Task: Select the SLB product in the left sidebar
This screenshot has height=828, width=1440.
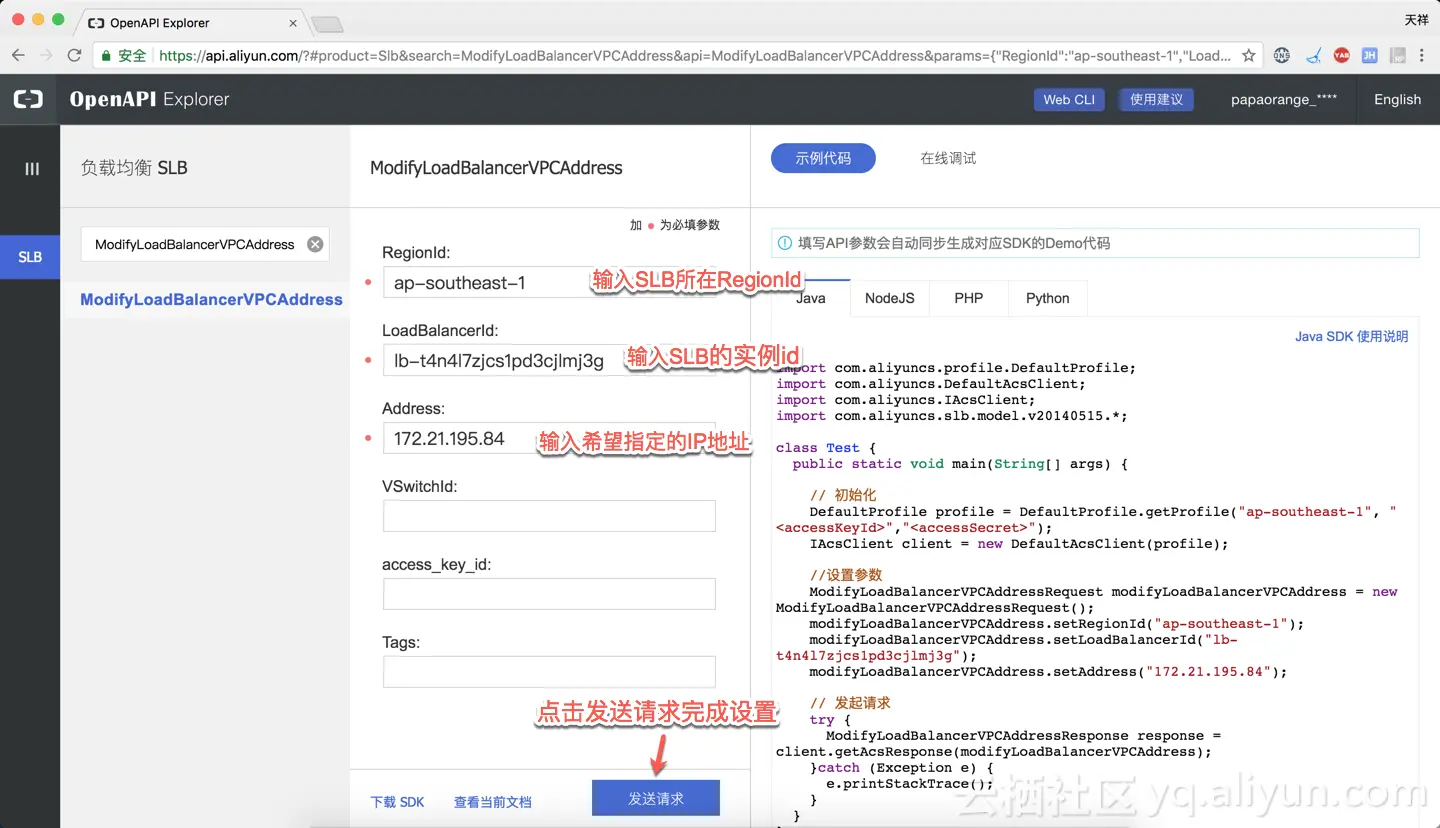Action: 30,257
